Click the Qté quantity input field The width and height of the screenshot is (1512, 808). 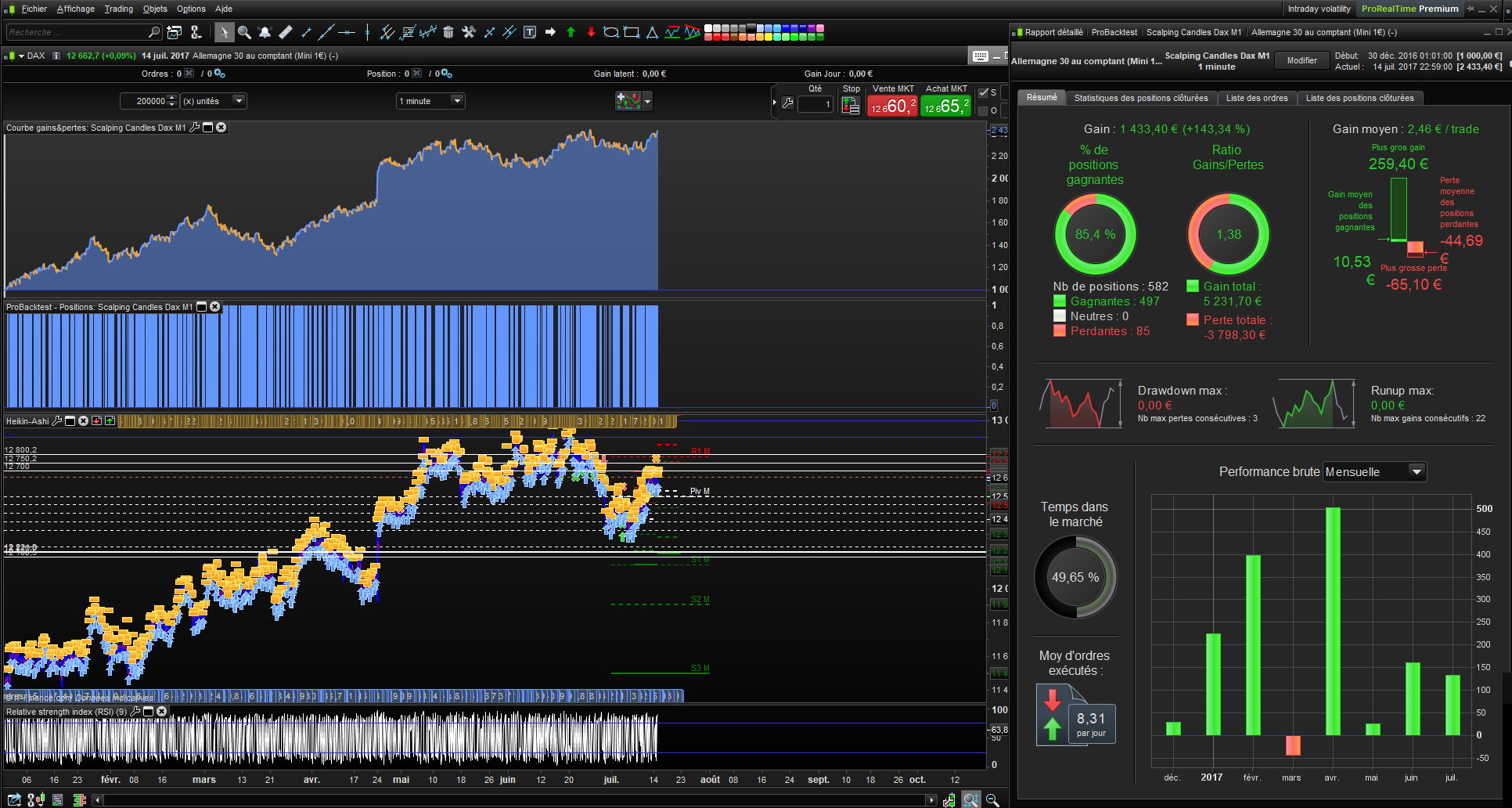[x=815, y=104]
